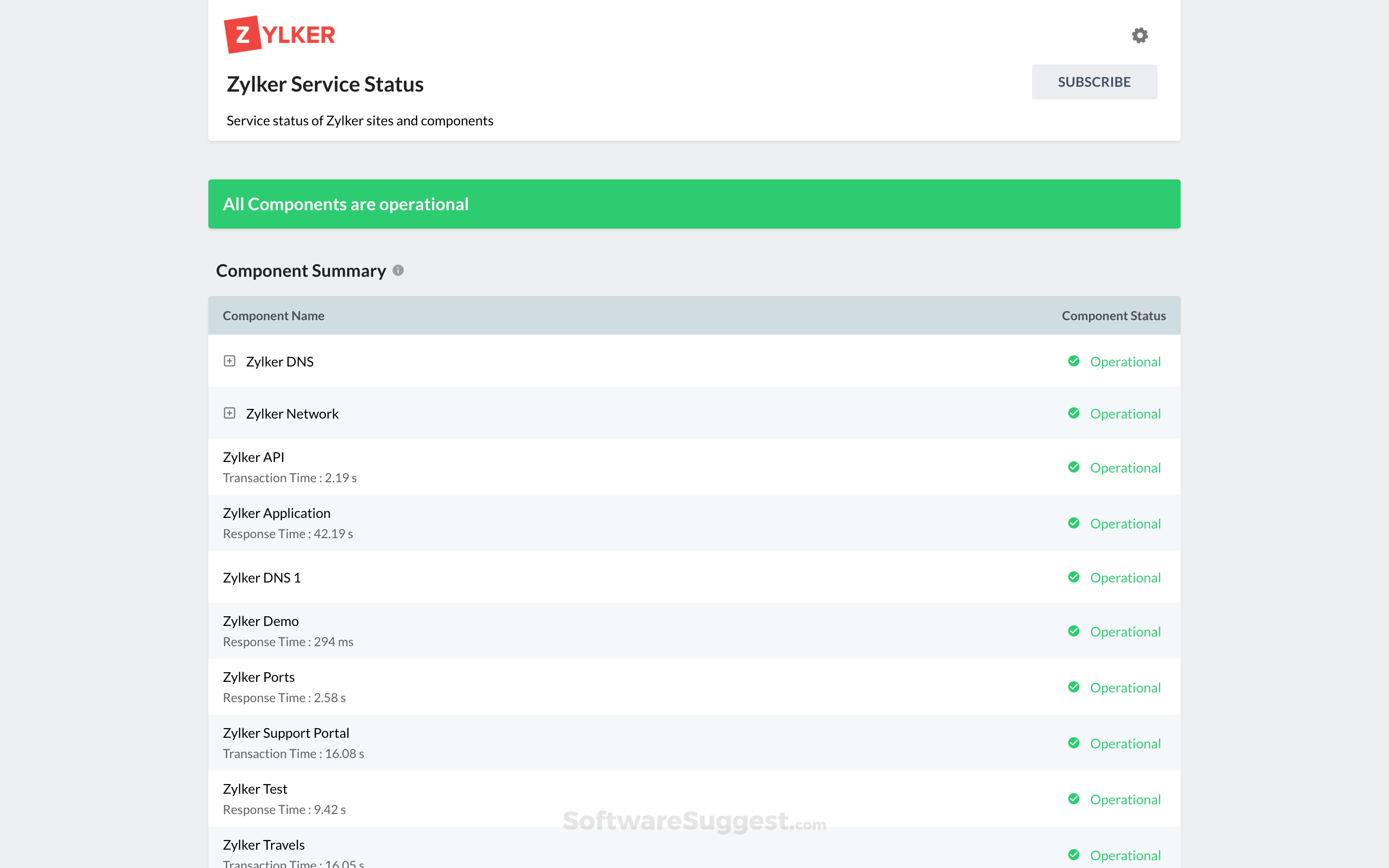Expand the Zylker DNS component group
Image resolution: width=1389 pixels, height=868 pixels.
pyautogui.click(x=230, y=361)
